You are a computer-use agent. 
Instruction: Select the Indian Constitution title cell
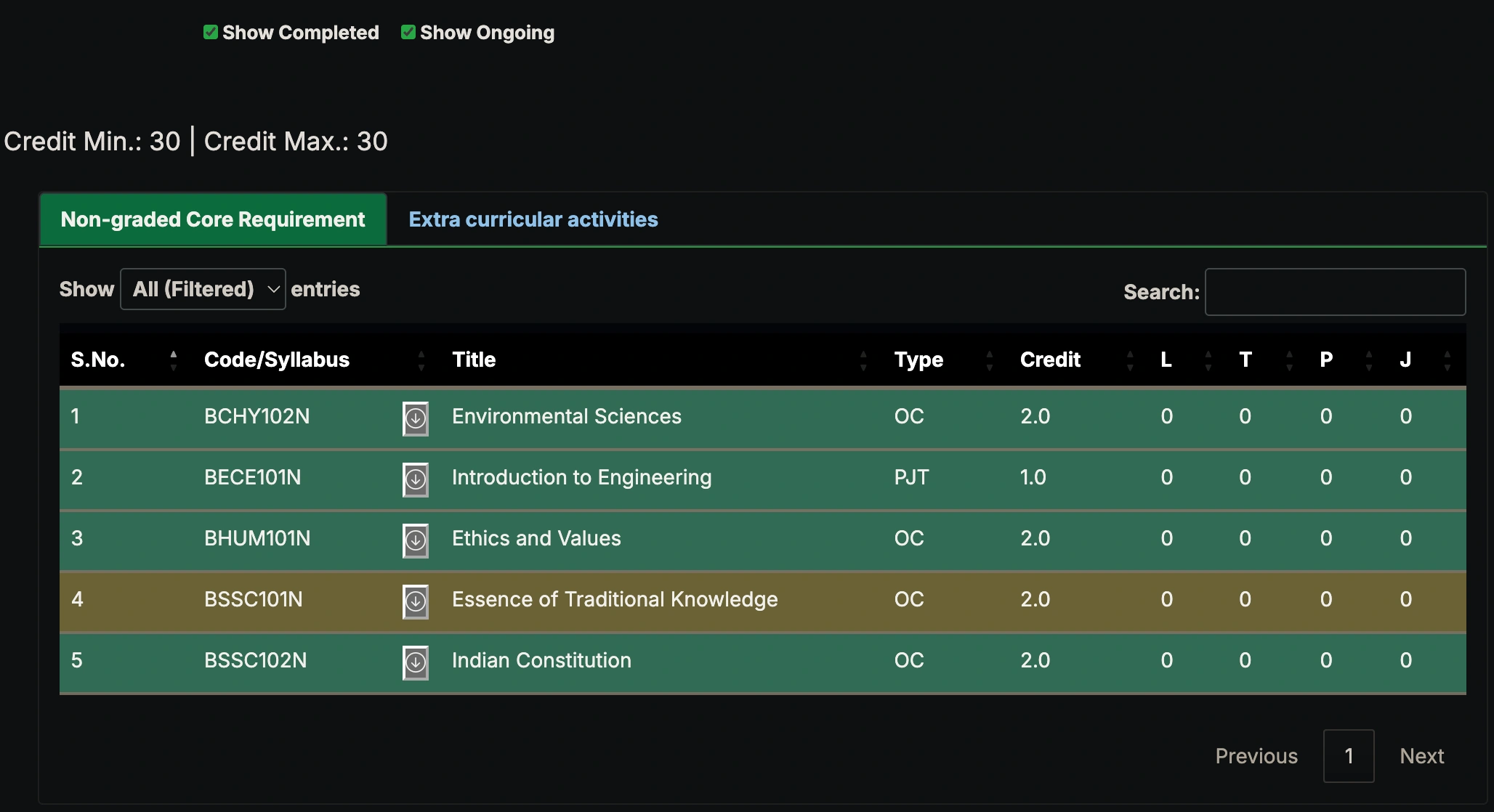tap(541, 660)
